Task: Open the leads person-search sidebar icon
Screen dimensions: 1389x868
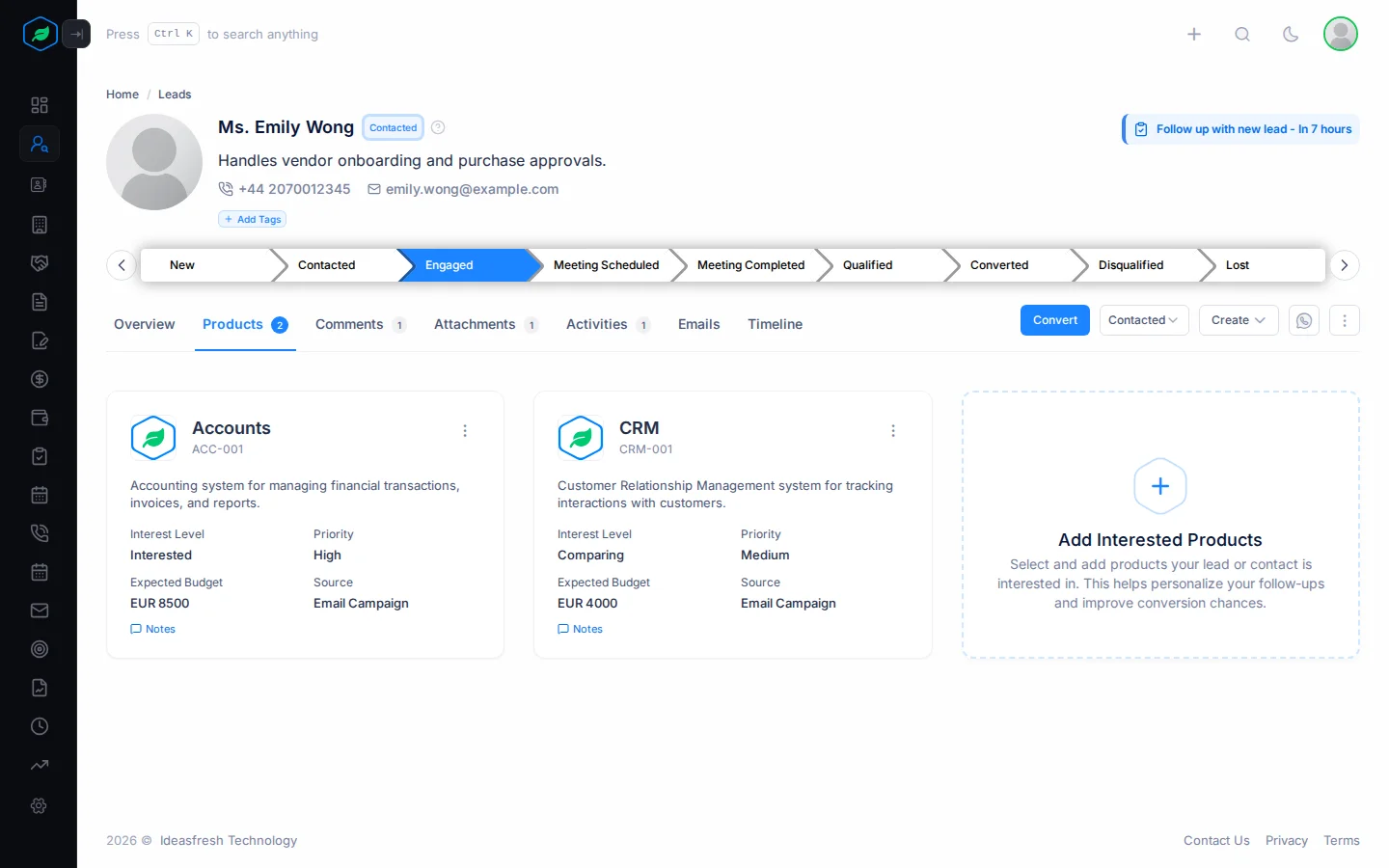Action: tap(40, 144)
